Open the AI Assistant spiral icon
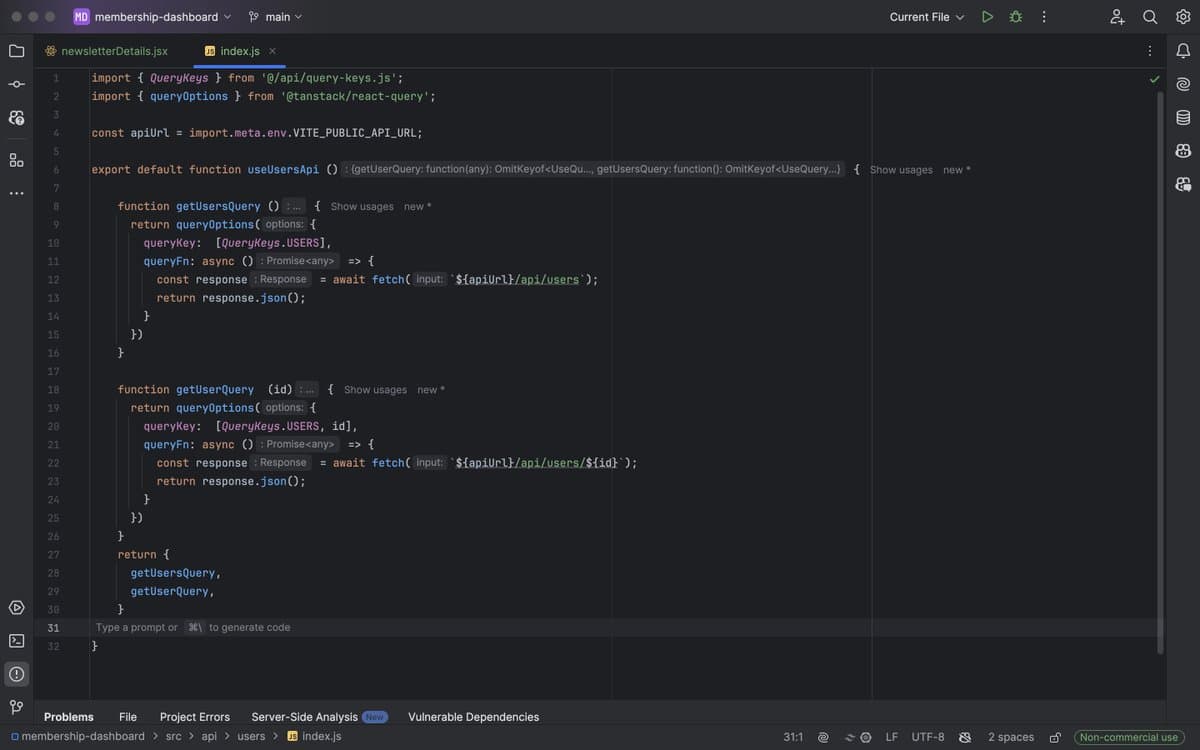The image size is (1200, 750). (1183, 84)
